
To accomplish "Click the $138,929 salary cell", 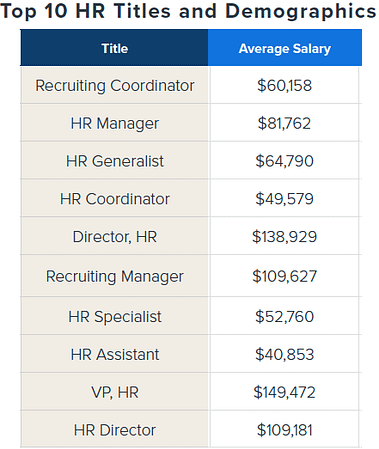I will click(285, 236).
